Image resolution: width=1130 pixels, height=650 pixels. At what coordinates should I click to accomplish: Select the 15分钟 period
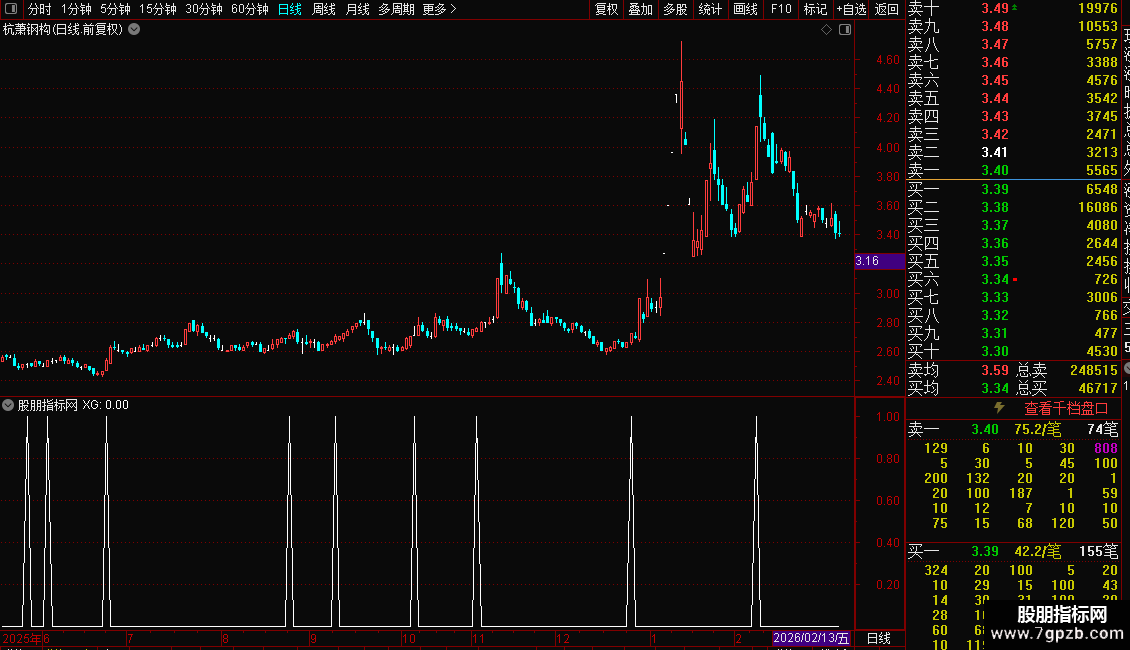[x=158, y=9]
